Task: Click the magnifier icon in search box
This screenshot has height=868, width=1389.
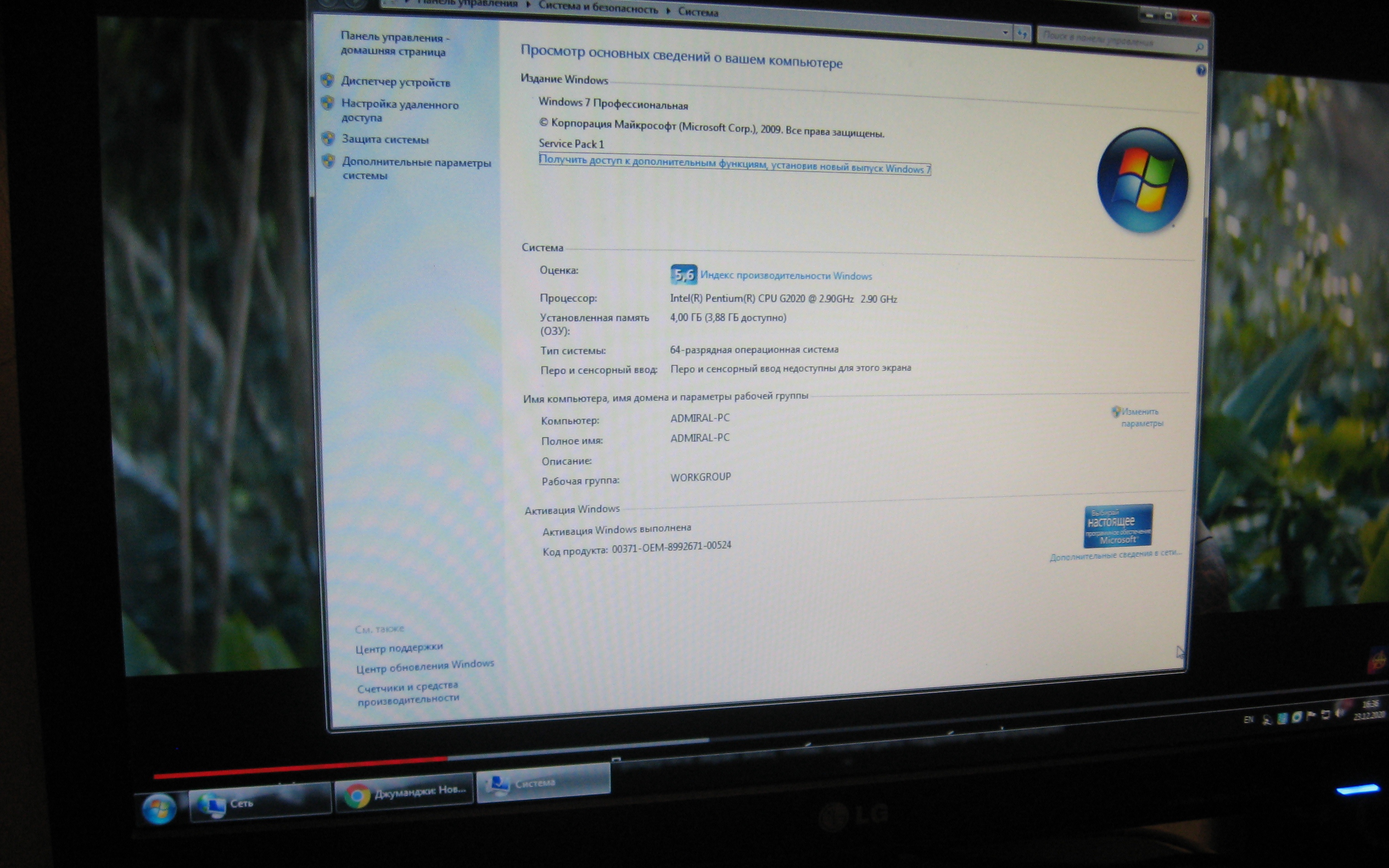Action: [1199, 47]
